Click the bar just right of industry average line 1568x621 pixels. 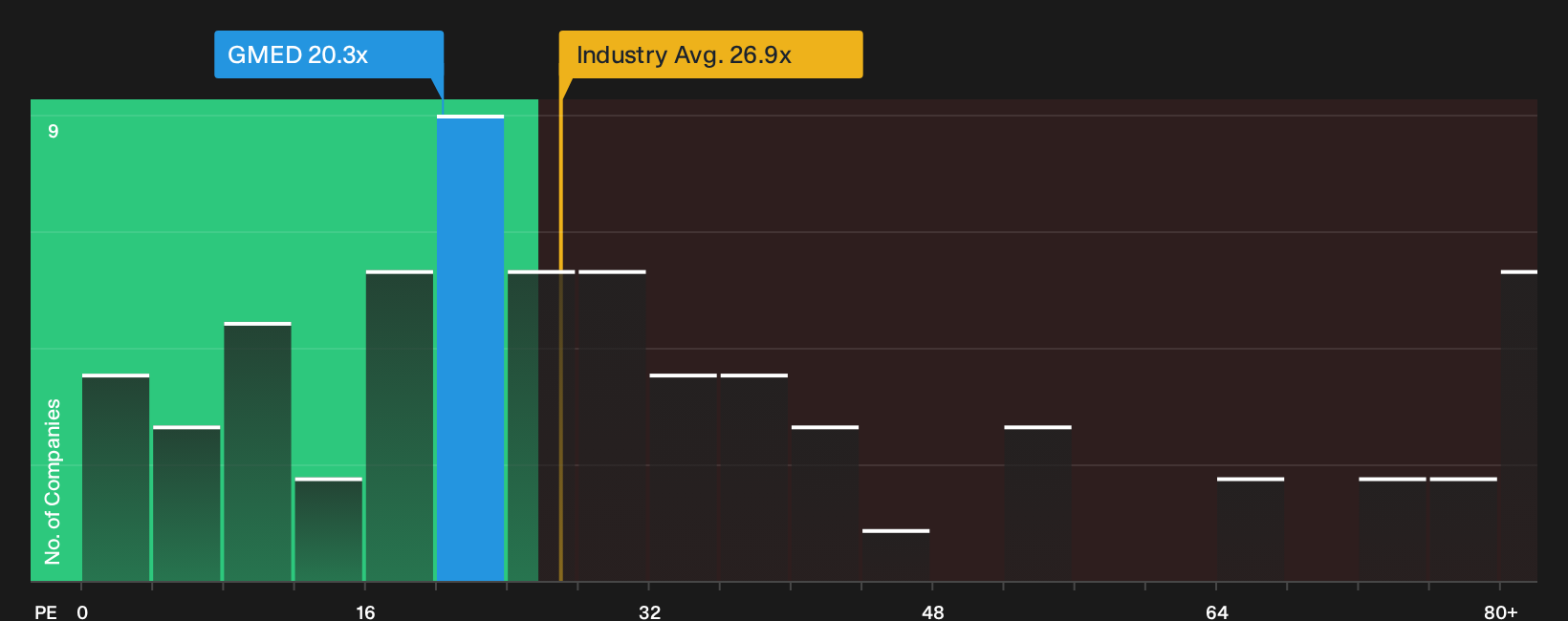coord(612,426)
